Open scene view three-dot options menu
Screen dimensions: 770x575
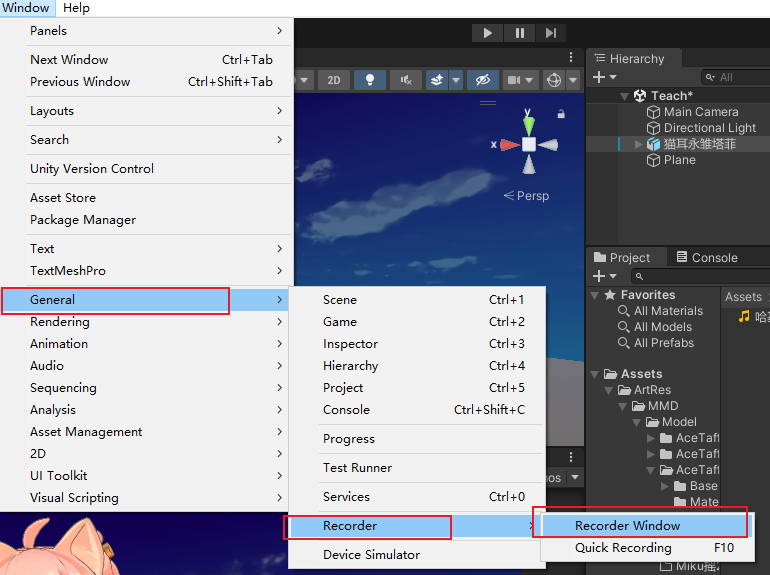point(571,57)
